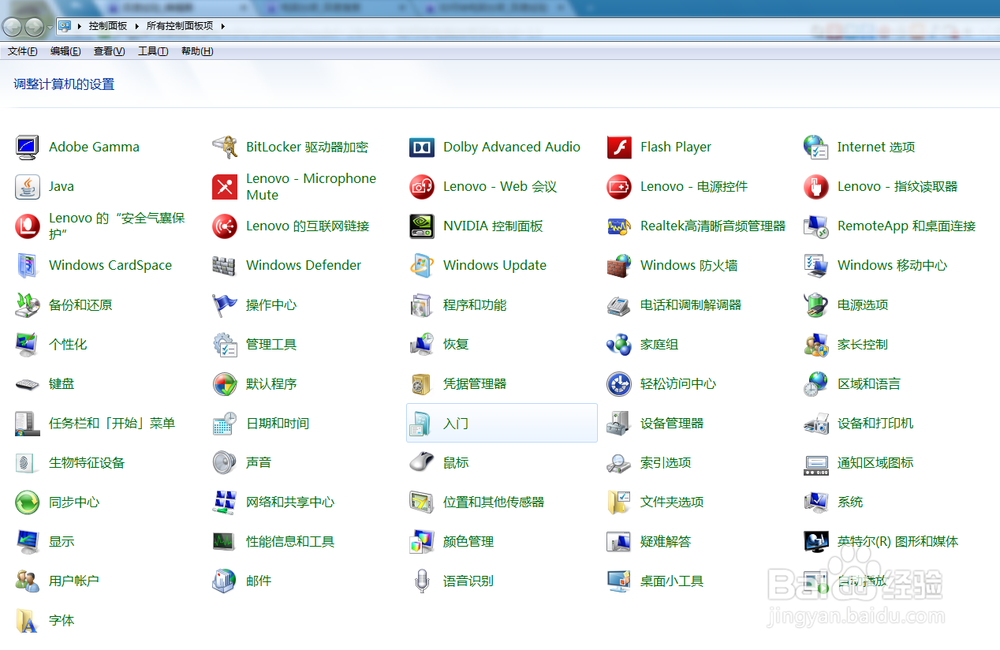Open the Java coffee cup icon
This screenshot has height=650, width=1000.
click(27, 187)
